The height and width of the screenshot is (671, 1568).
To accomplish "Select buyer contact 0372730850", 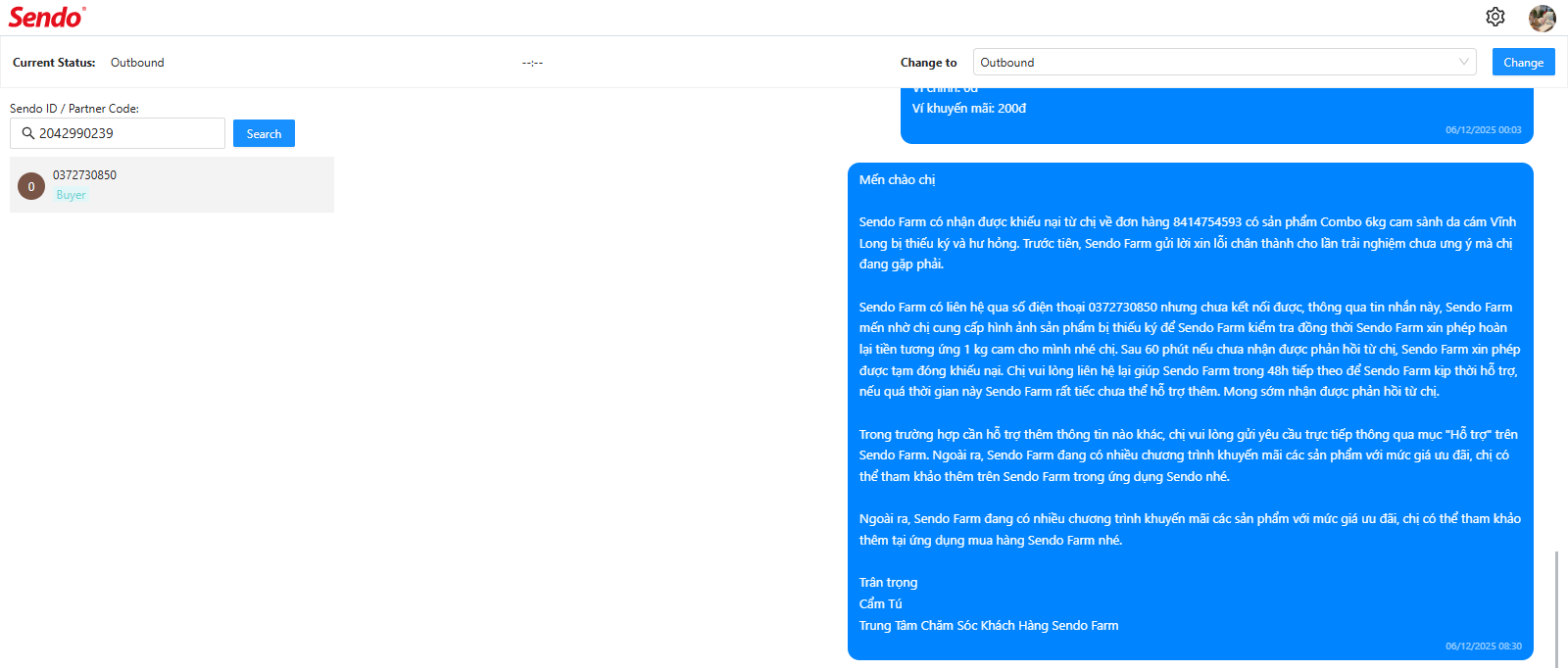I will (x=171, y=184).
